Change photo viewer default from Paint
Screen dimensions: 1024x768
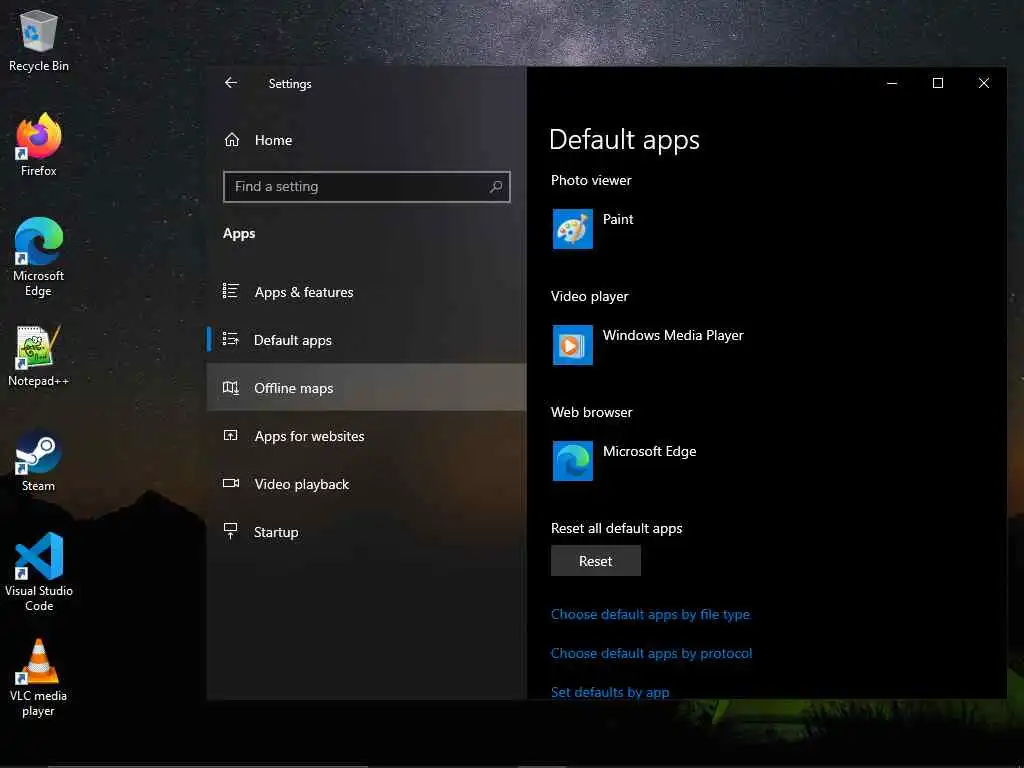(x=593, y=229)
